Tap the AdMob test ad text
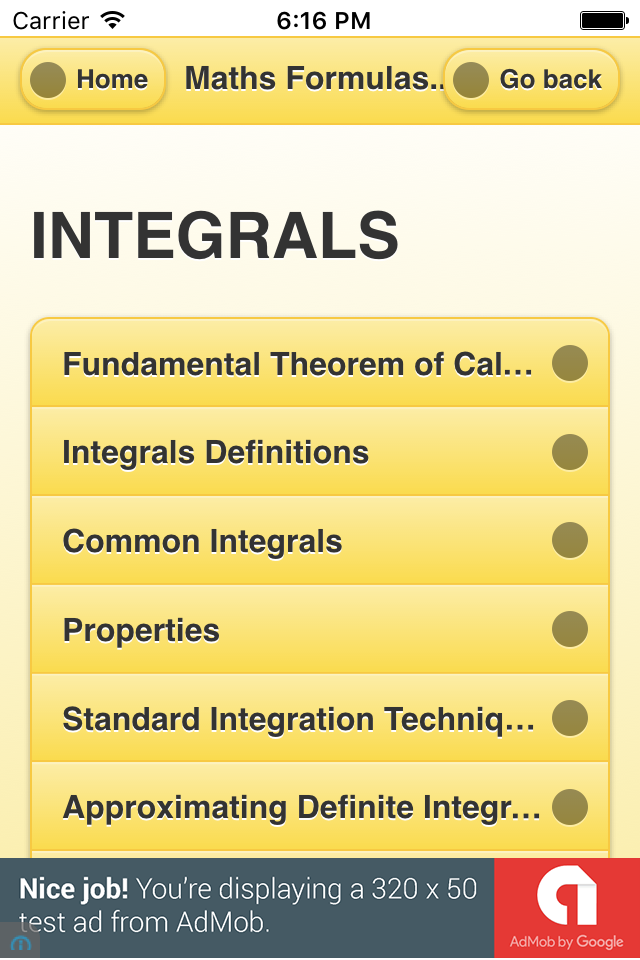Viewport: 640px width, 960px height. point(248,905)
